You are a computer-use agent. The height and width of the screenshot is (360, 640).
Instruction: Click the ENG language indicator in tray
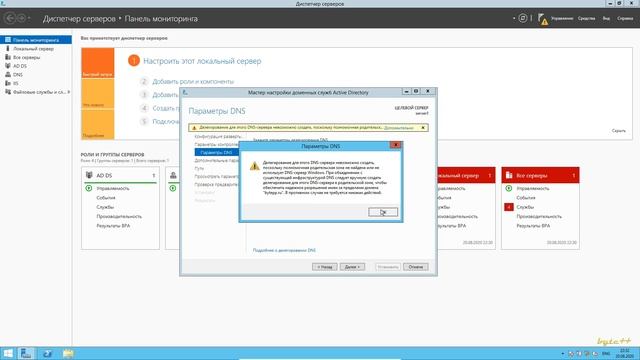coord(606,353)
